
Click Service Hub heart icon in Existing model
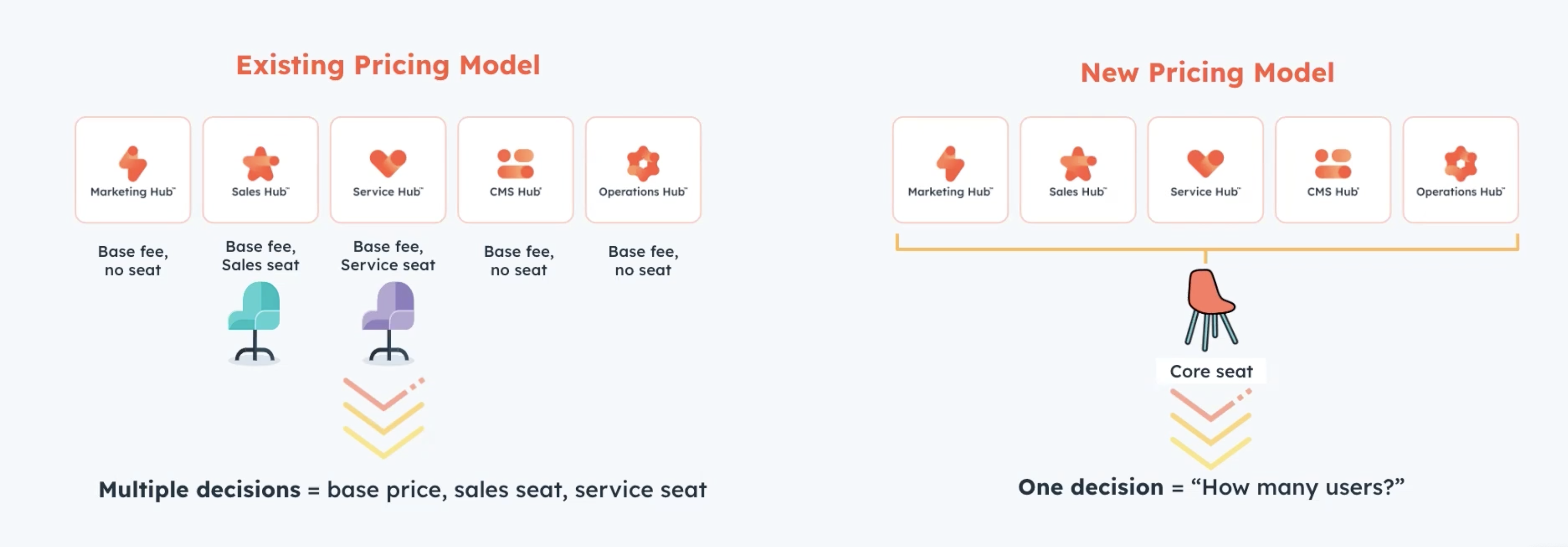388,163
